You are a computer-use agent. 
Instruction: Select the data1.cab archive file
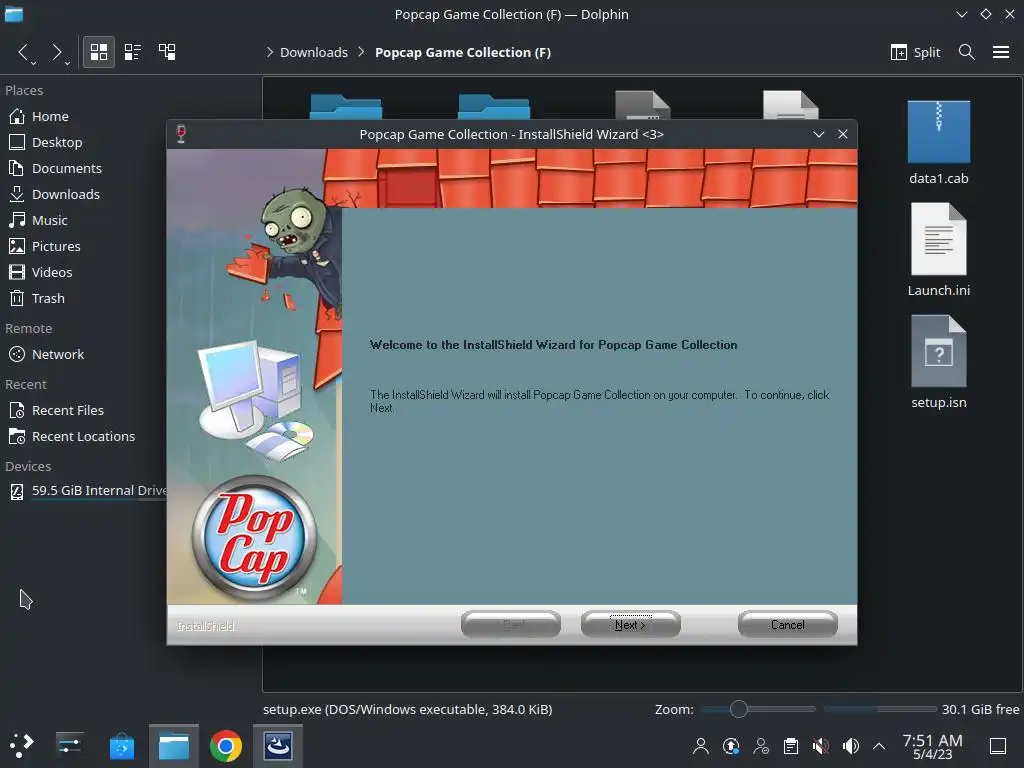(x=938, y=142)
